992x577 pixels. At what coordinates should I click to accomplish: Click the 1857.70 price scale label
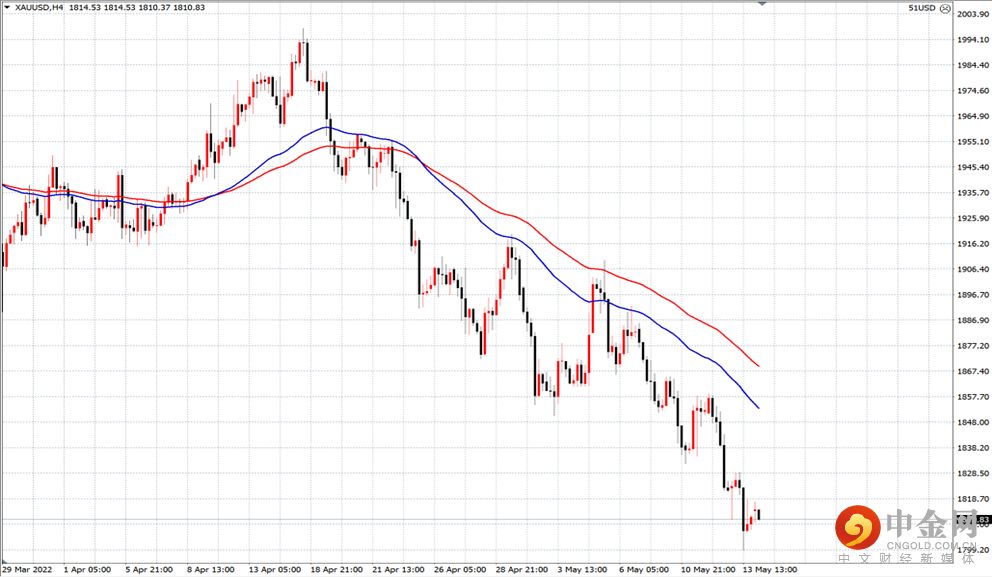(x=973, y=397)
